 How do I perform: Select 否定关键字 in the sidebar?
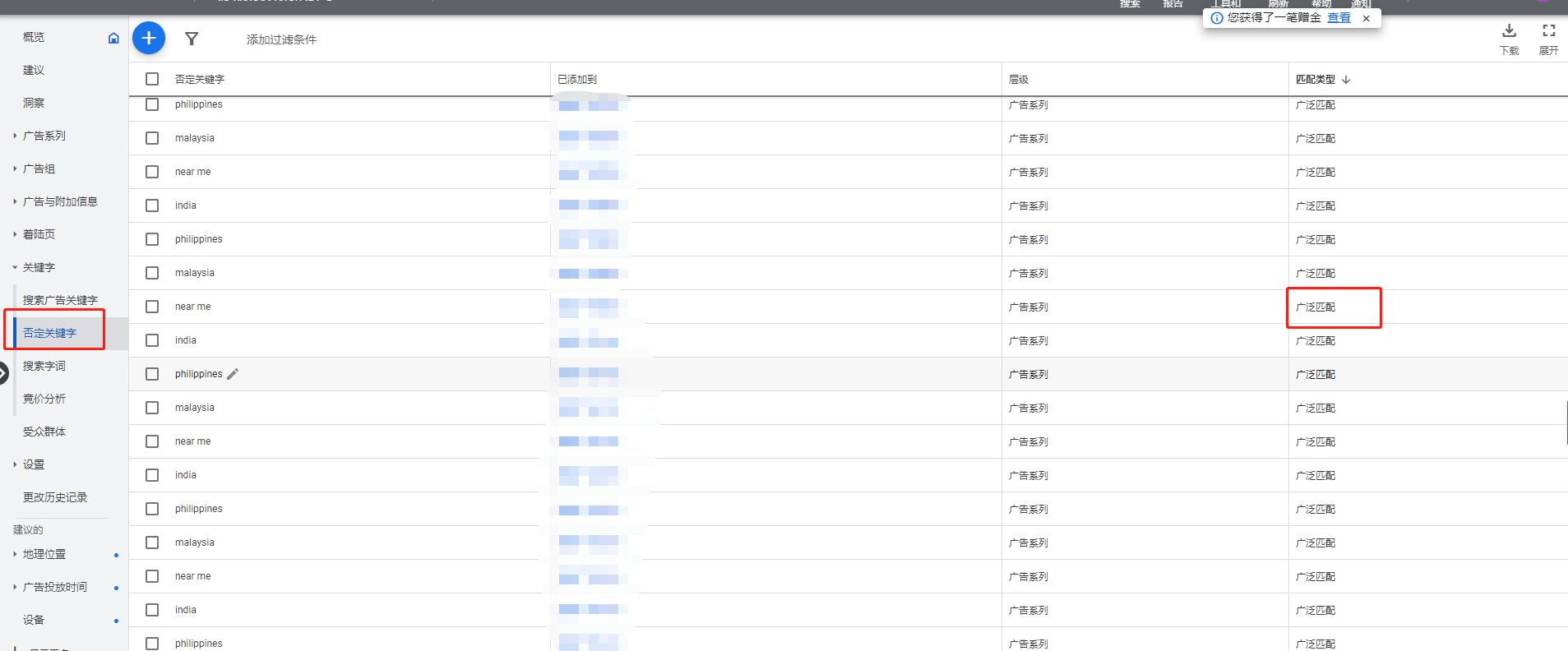point(49,333)
